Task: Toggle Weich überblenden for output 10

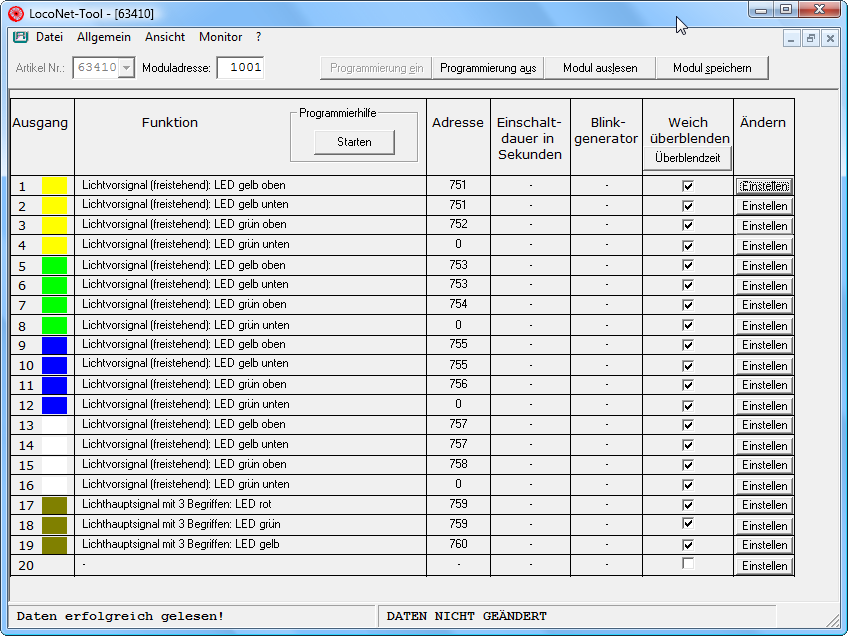Action: 688,366
